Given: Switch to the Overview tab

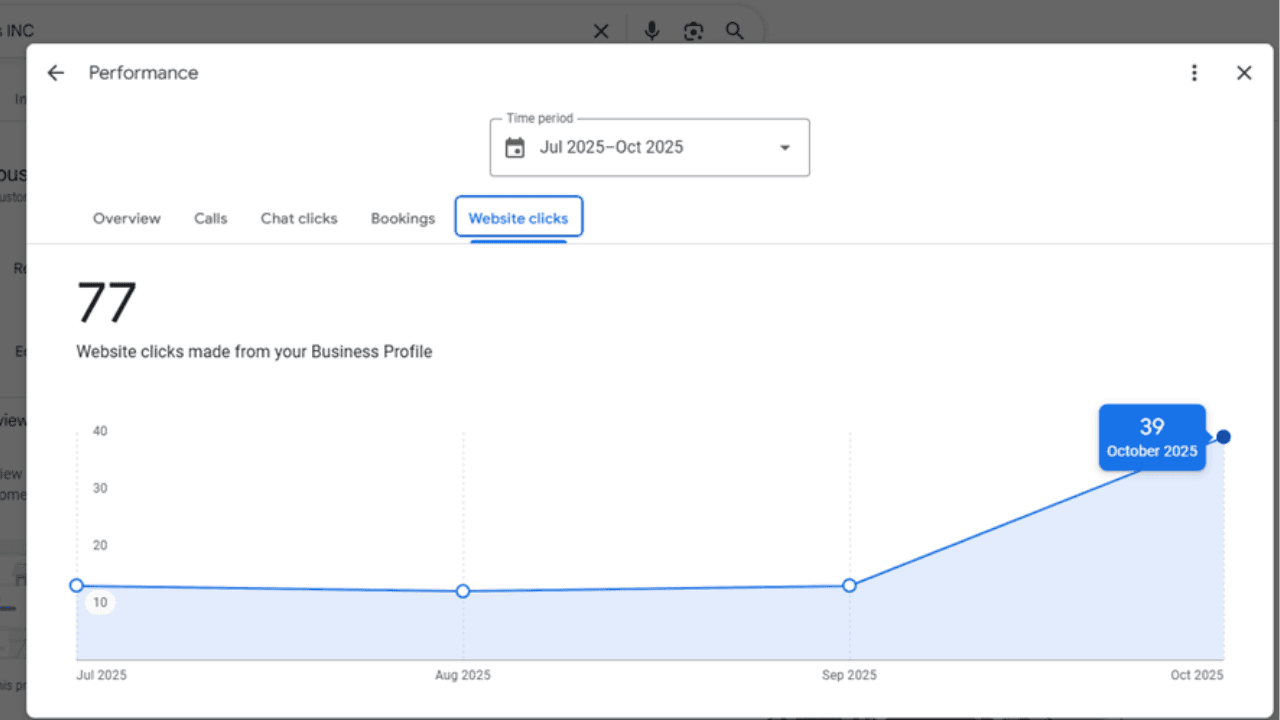Looking at the screenshot, I should [x=126, y=218].
